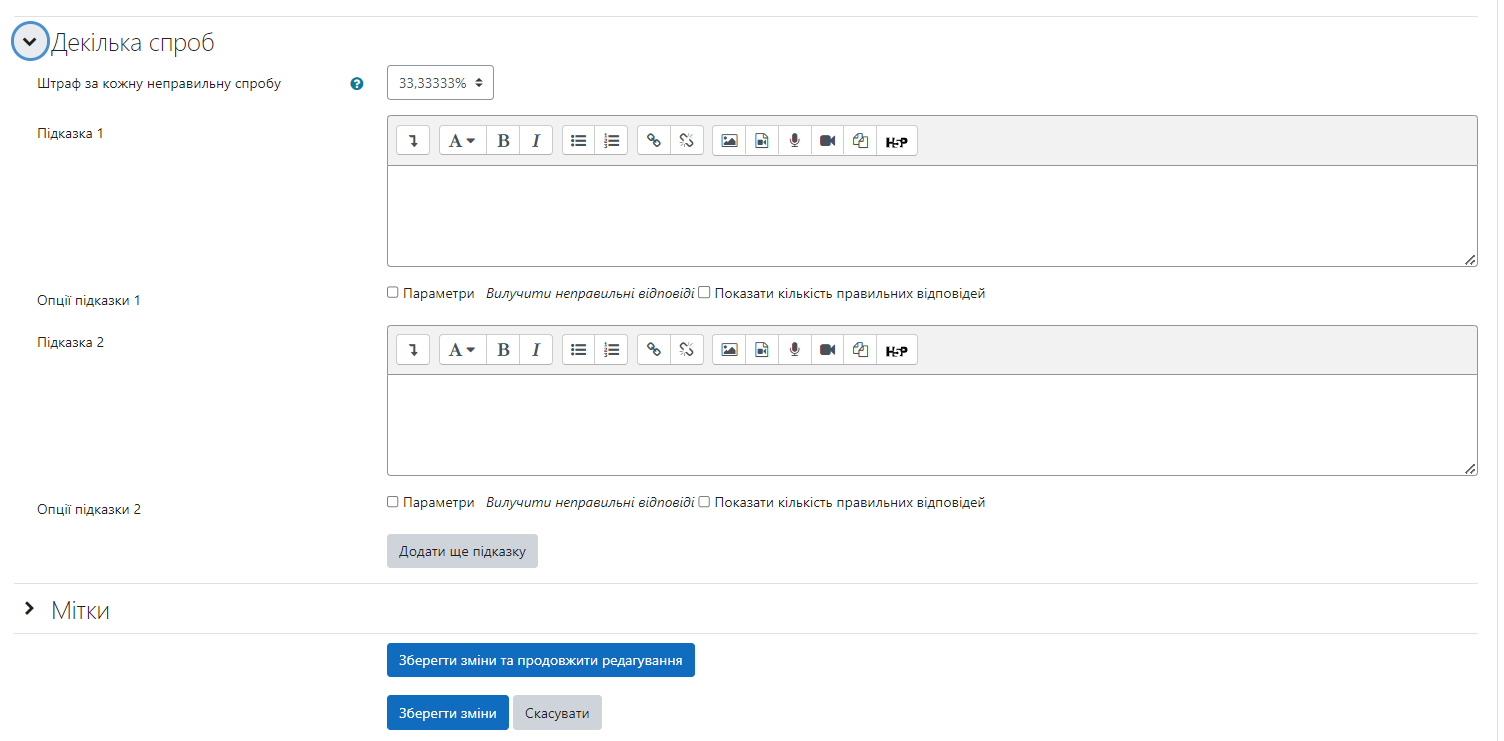1504x741 pixels.
Task: Insert link in Підказка 2 editor
Action: coord(654,350)
